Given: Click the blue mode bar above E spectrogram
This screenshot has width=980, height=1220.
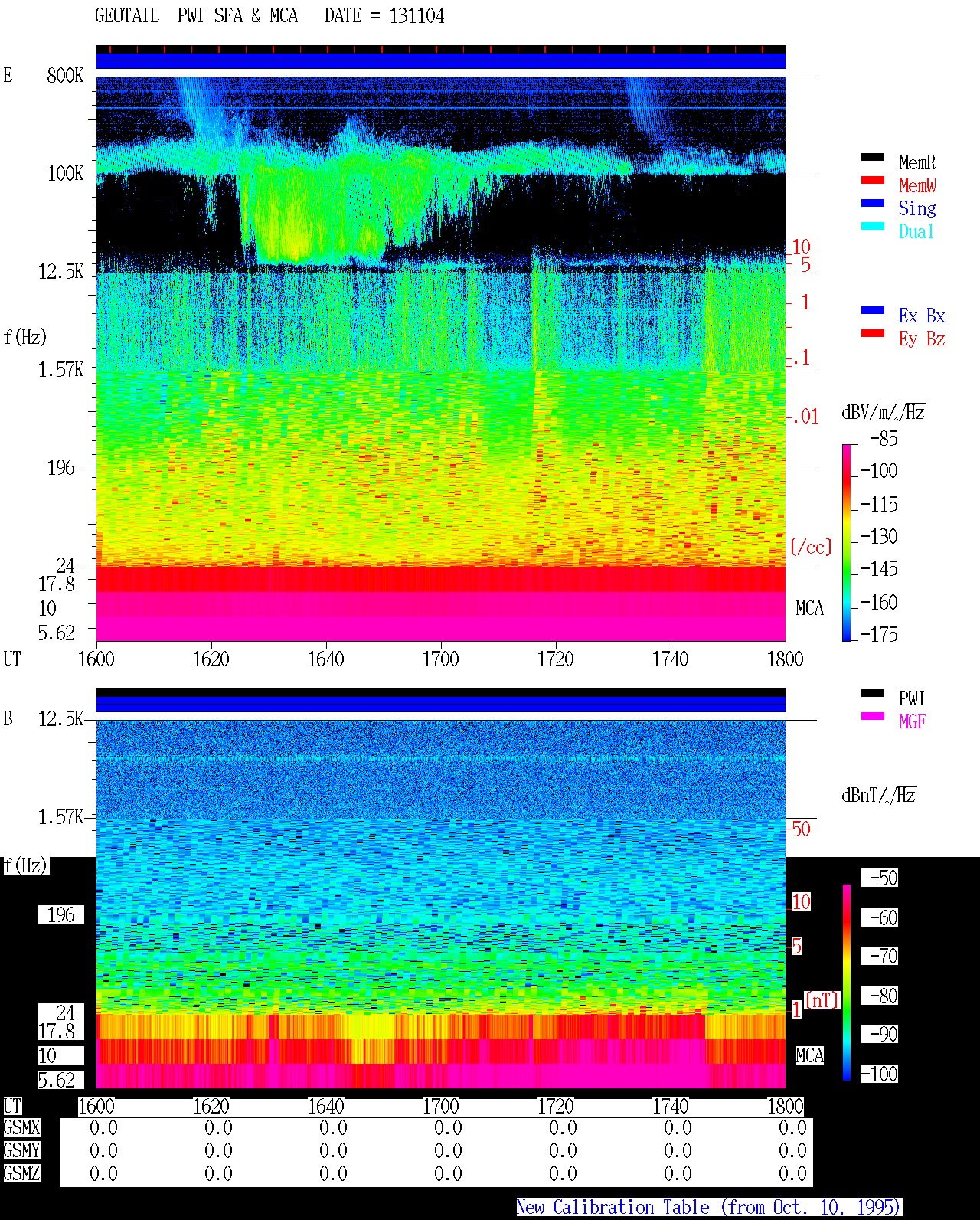Looking at the screenshot, I should [x=441, y=60].
